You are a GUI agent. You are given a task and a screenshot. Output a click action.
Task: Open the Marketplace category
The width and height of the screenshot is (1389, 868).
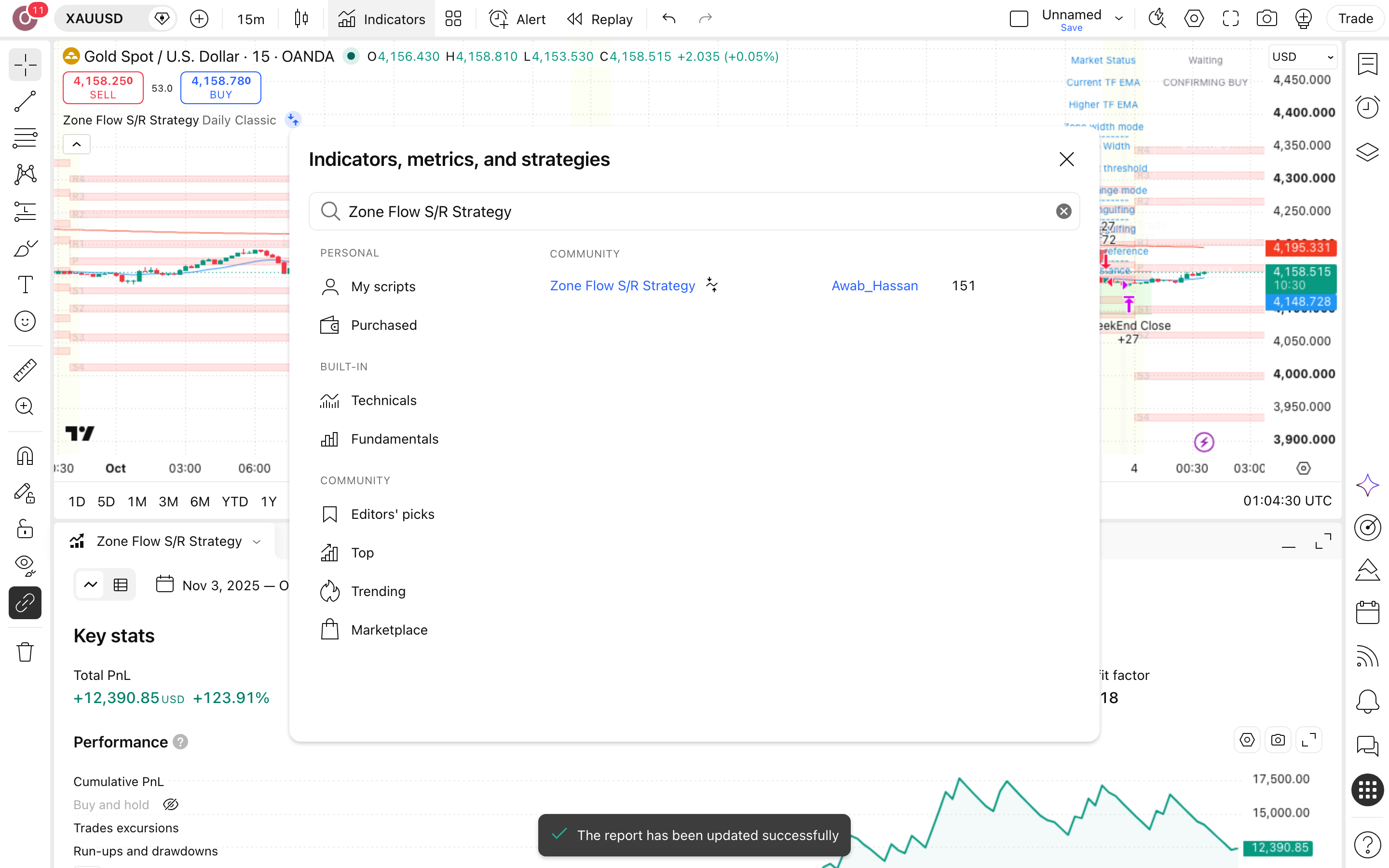click(x=374, y=630)
